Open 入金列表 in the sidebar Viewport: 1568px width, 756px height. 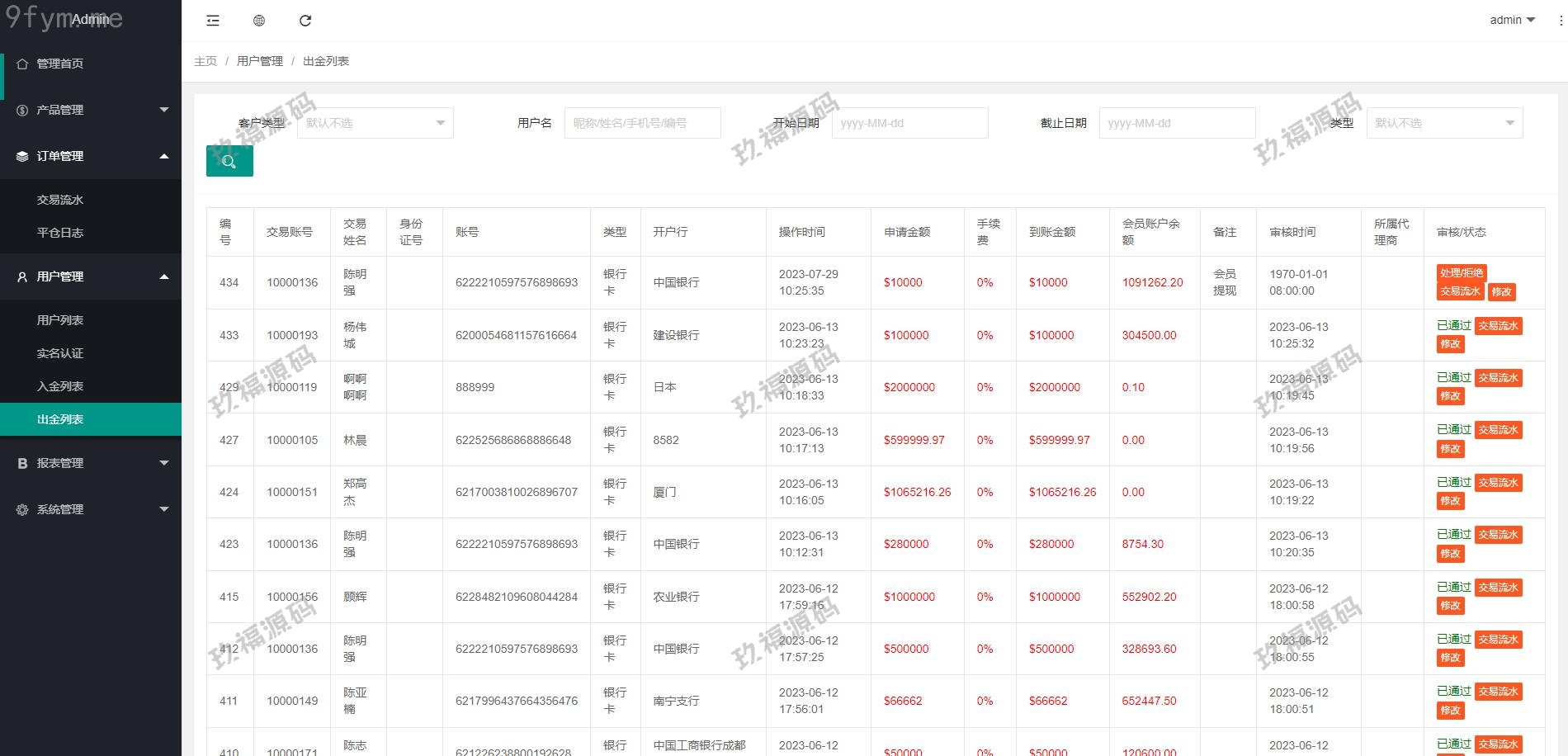pos(60,386)
